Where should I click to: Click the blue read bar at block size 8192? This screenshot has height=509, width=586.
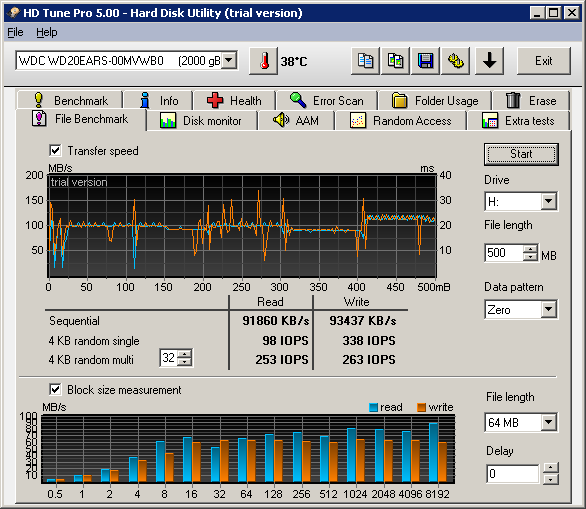[434, 452]
